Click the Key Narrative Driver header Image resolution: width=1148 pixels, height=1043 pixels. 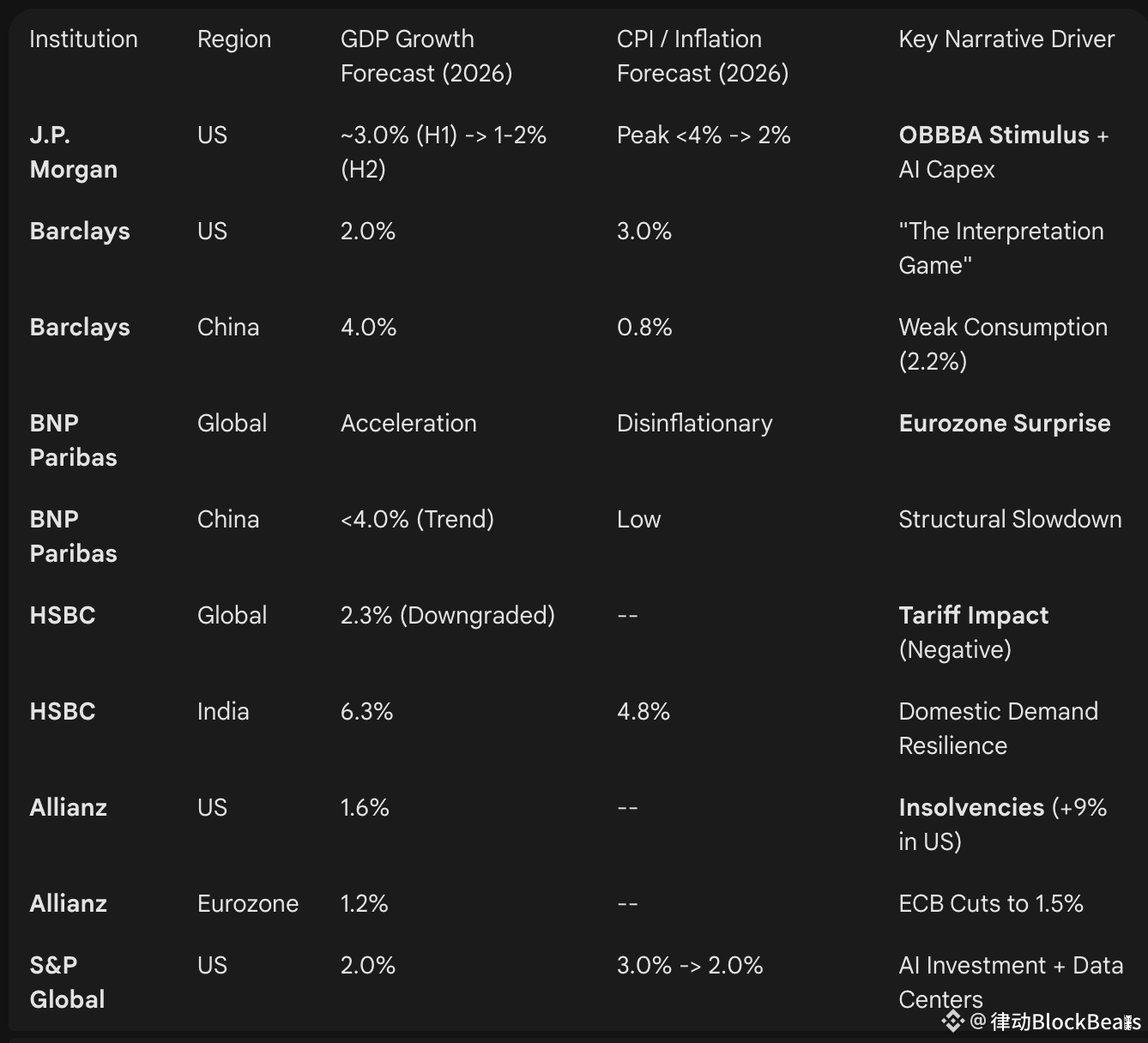(x=1006, y=39)
